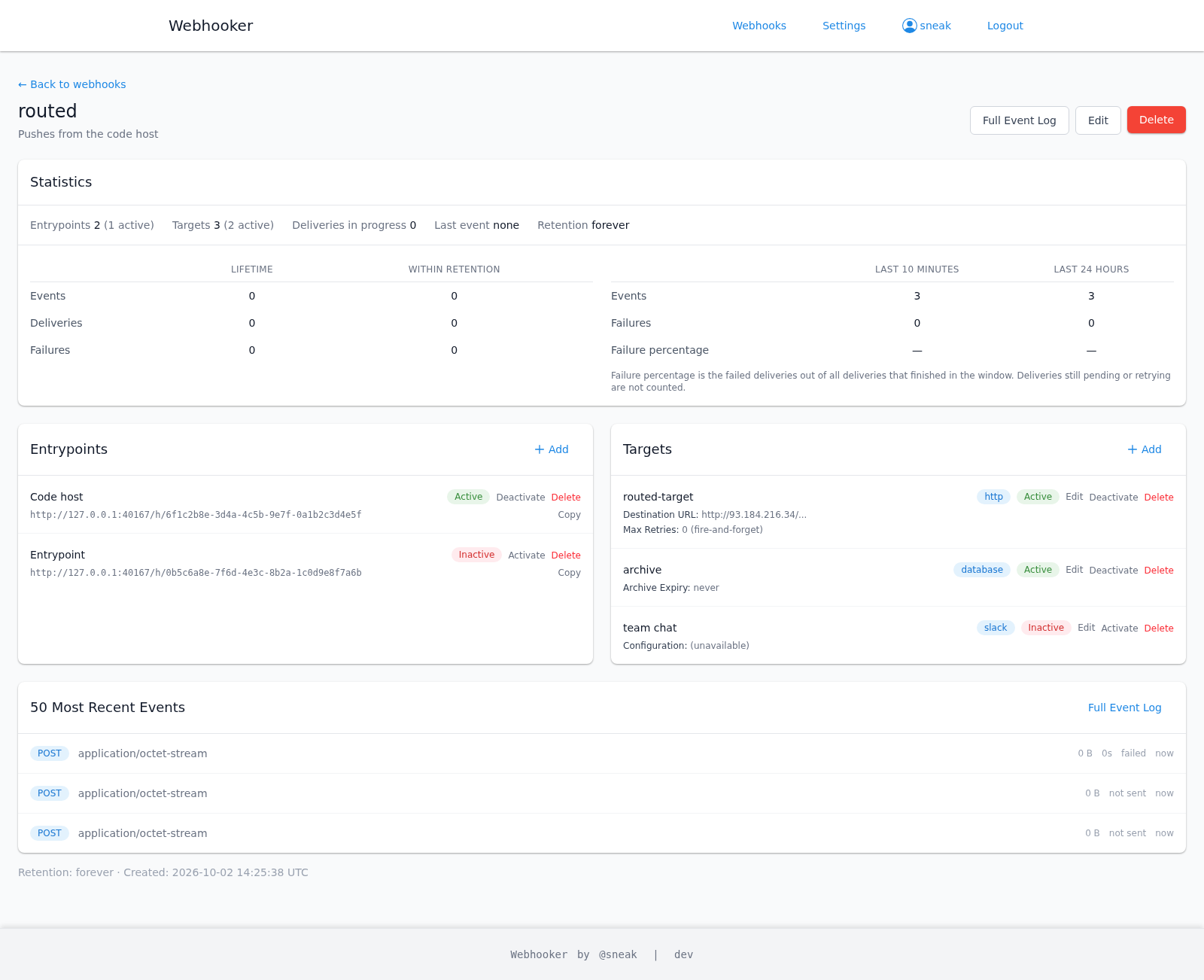Copy the Code host entrypoint URL

569,515
